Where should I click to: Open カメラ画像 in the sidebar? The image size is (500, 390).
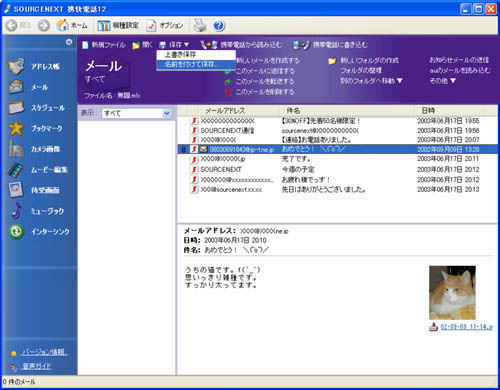35,149
